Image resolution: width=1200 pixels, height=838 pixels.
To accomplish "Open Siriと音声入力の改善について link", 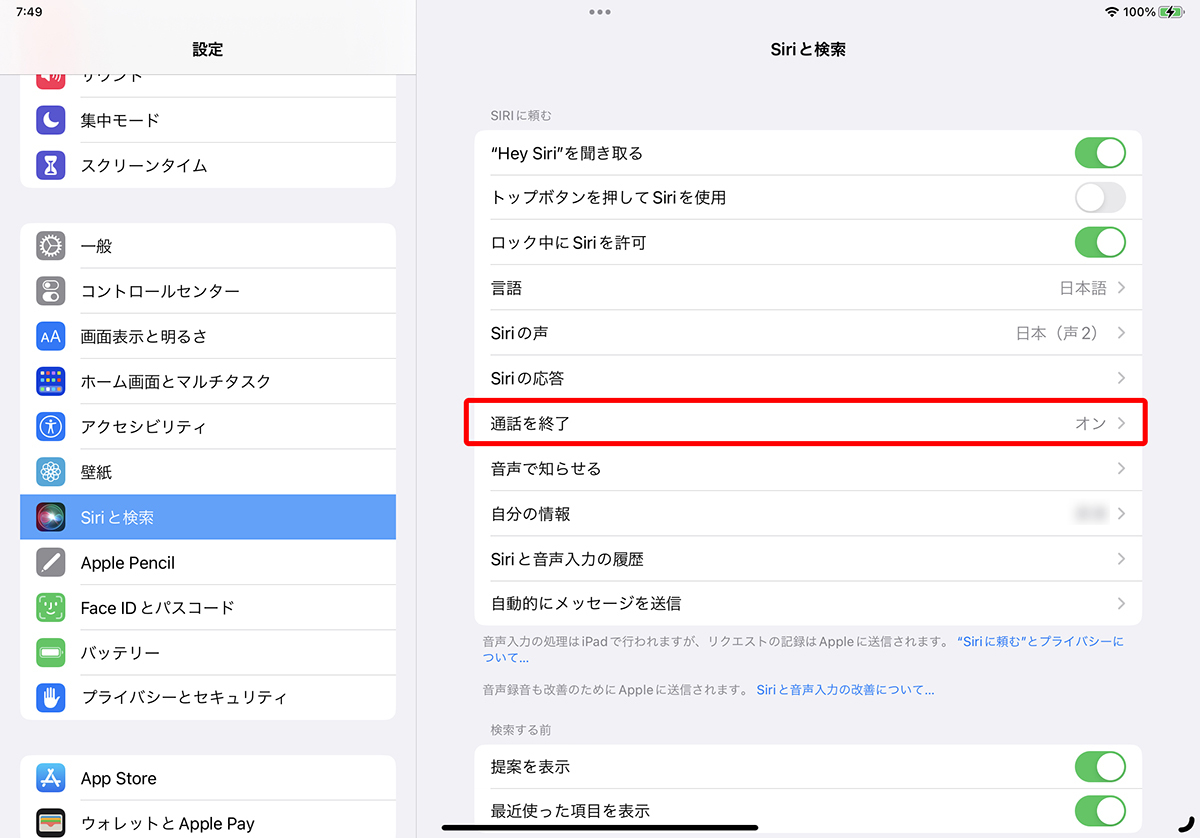I will (x=845, y=690).
